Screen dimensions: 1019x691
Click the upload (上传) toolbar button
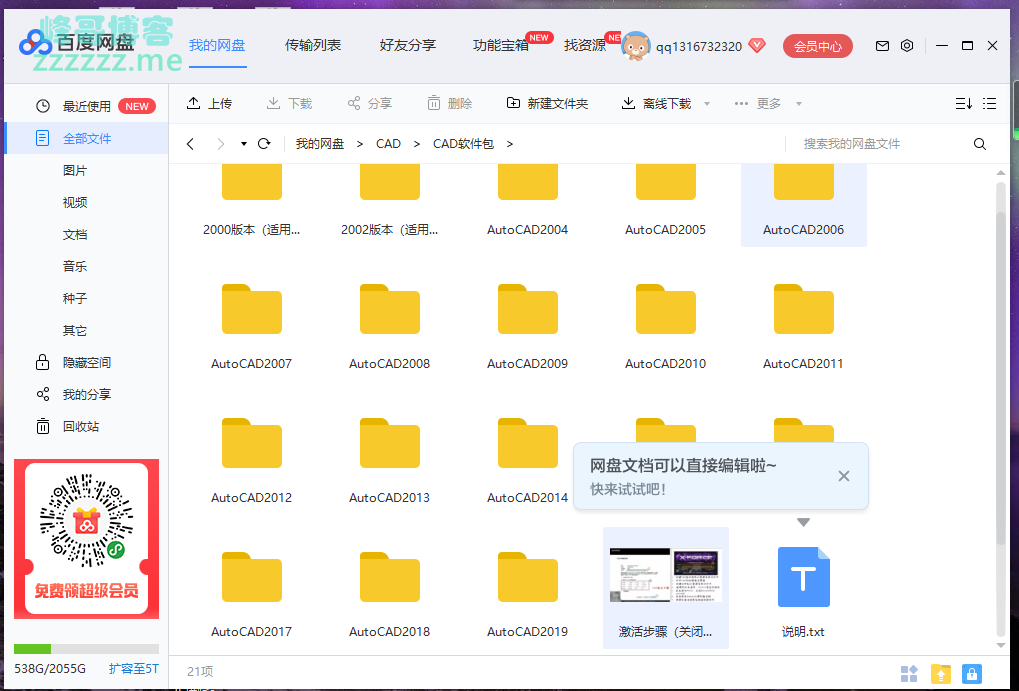pyautogui.click(x=209, y=104)
